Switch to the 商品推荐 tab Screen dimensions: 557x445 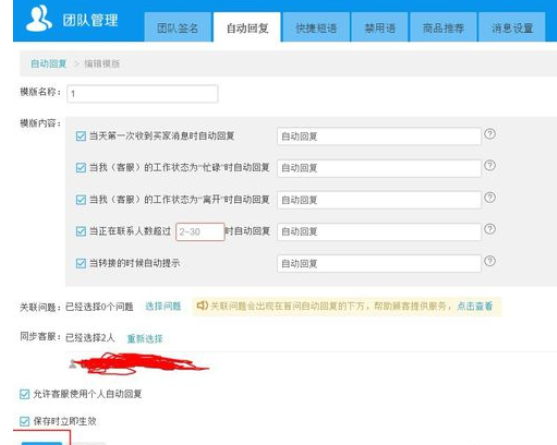pos(443,27)
